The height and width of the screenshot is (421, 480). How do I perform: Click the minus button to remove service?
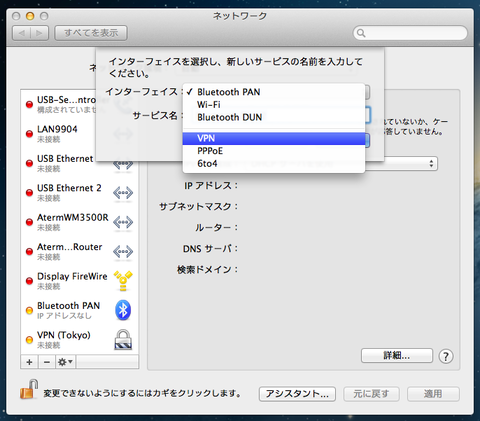click(x=47, y=362)
